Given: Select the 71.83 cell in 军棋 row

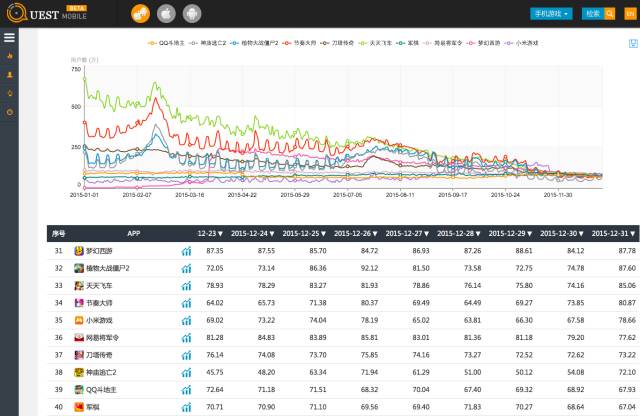Looking at the screenshot, I should coord(472,407).
